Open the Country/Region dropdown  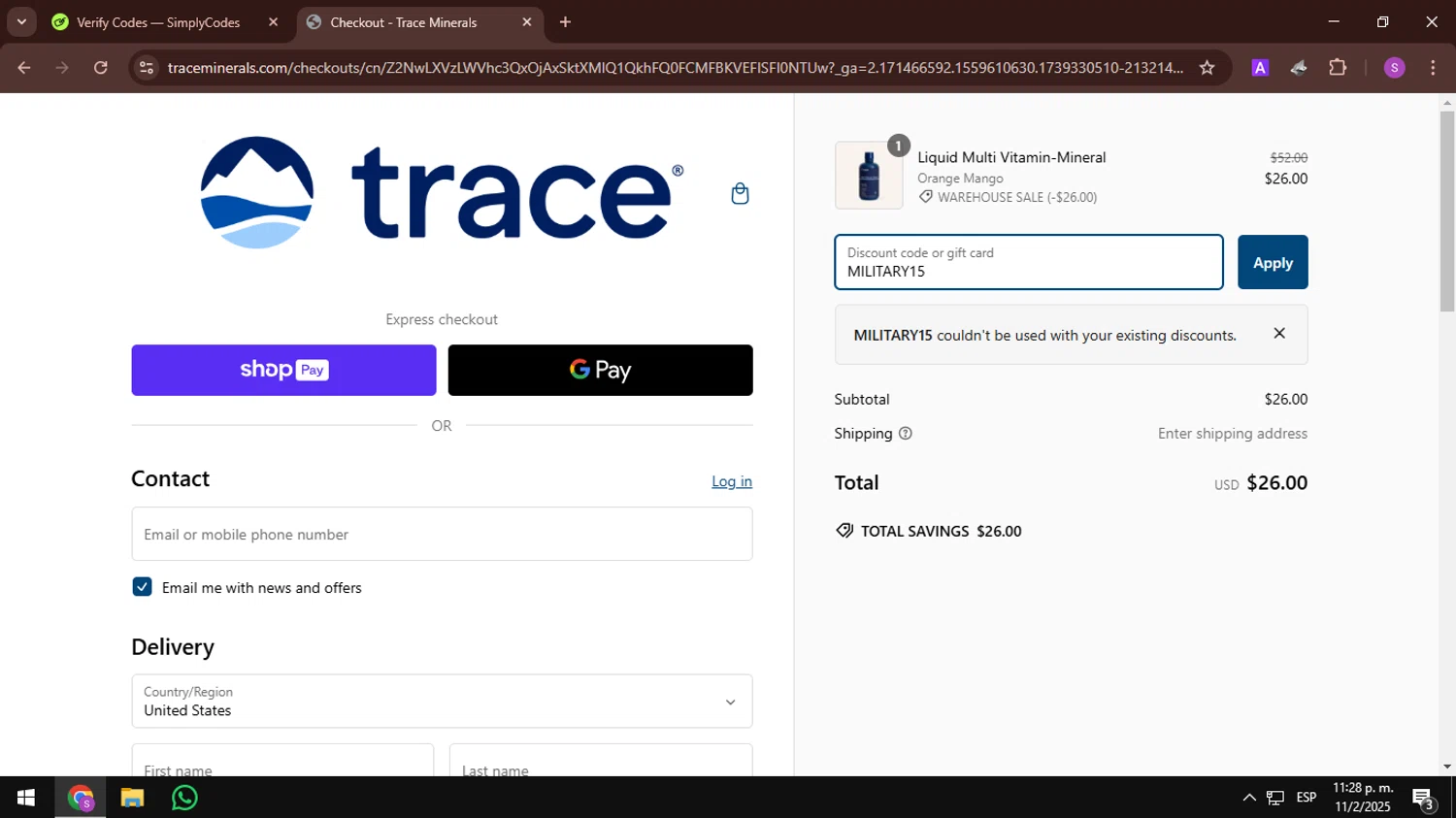coord(442,702)
